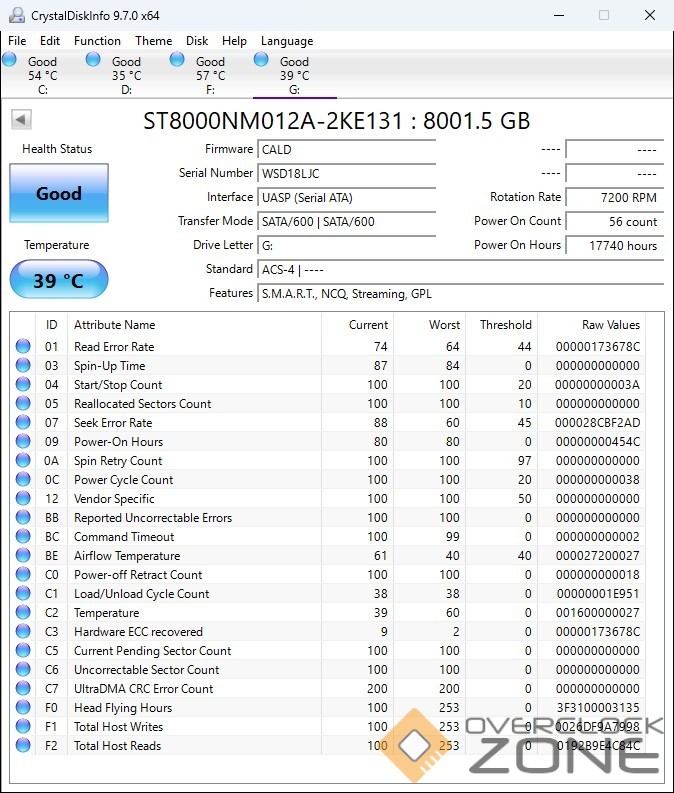This screenshot has width=674, height=793.
Task: Click the G: drive status orb
Action: (x=262, y=60)
